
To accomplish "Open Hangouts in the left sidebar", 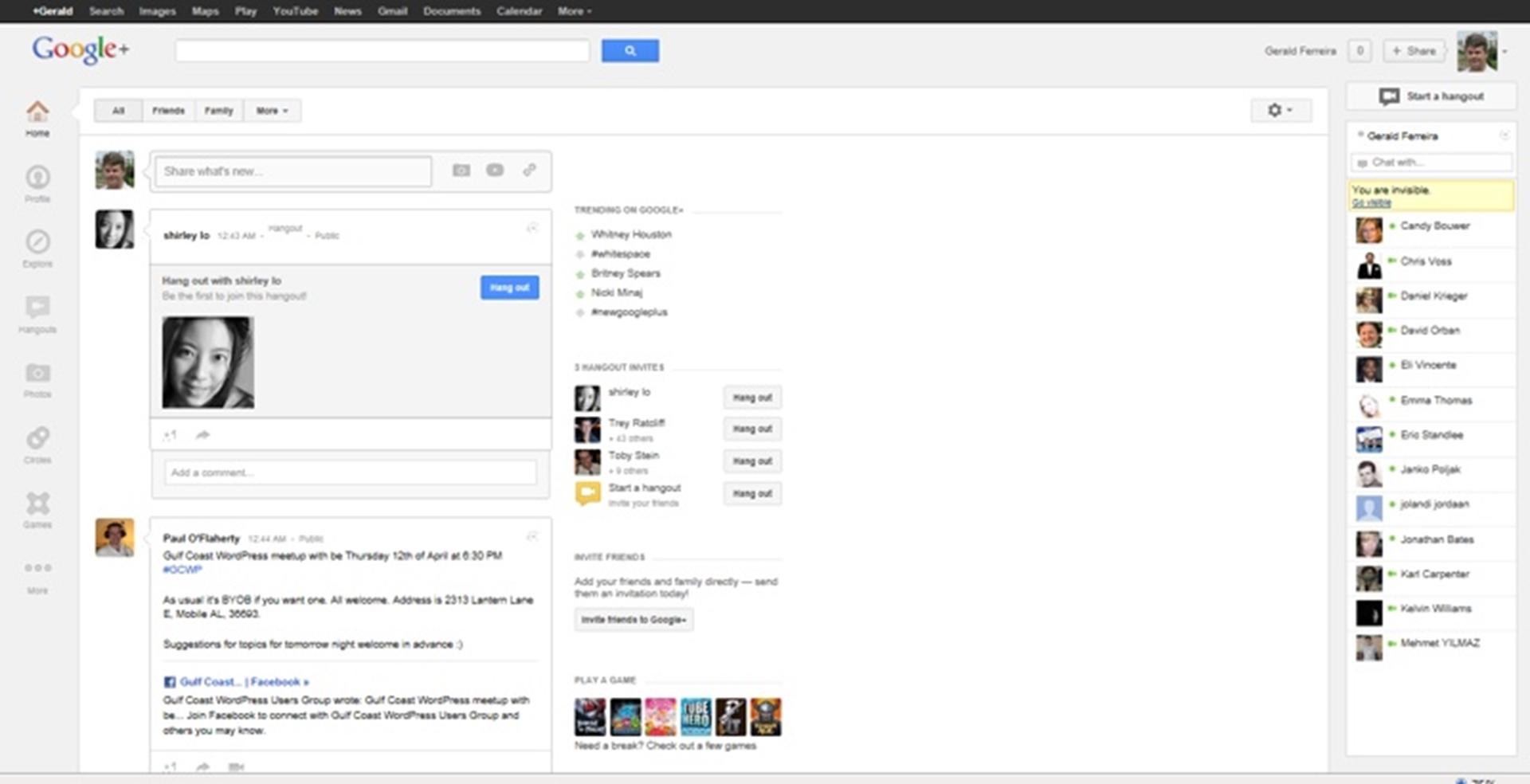I will click(x=37, y=307).
